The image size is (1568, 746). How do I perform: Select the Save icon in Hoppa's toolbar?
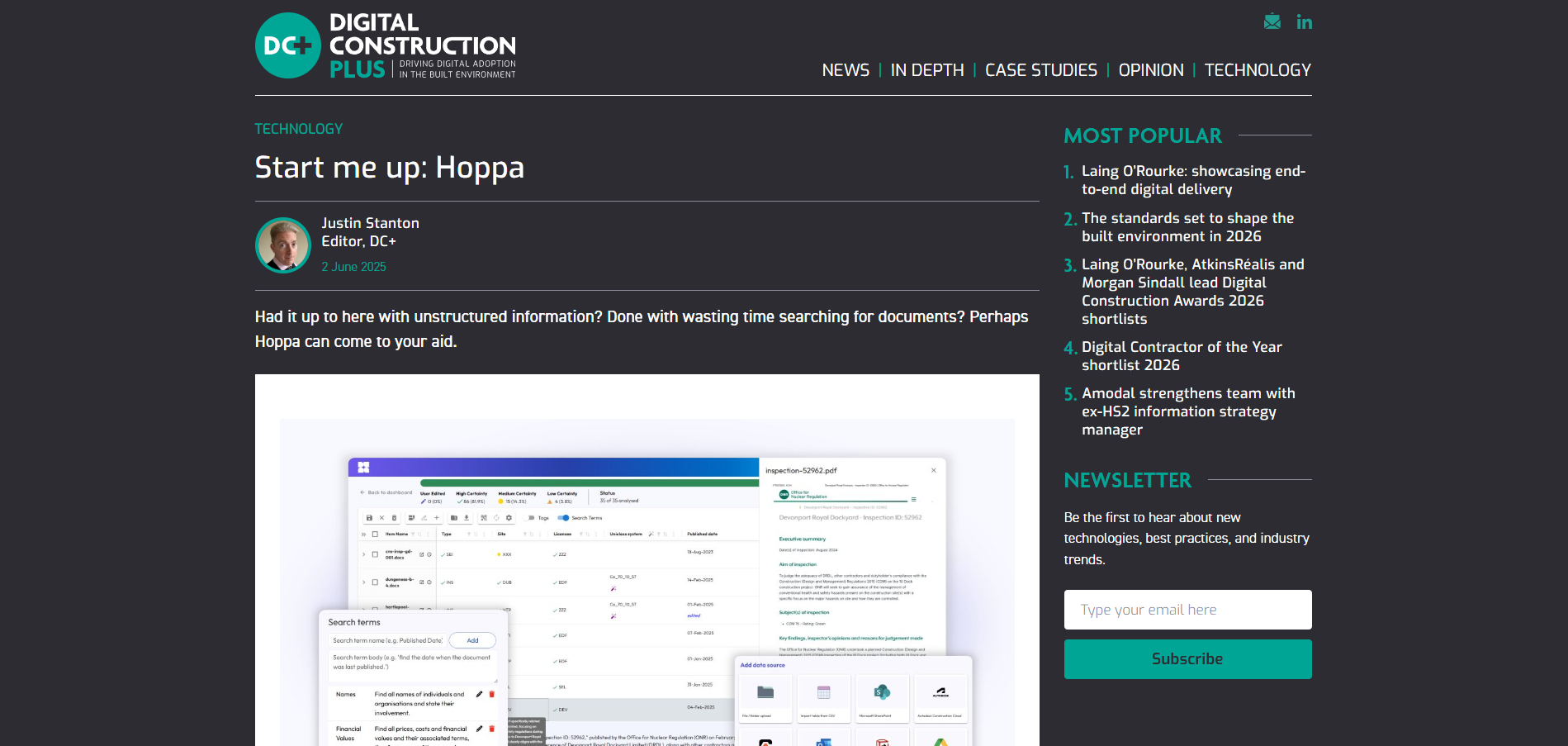[x=368, y=518]
